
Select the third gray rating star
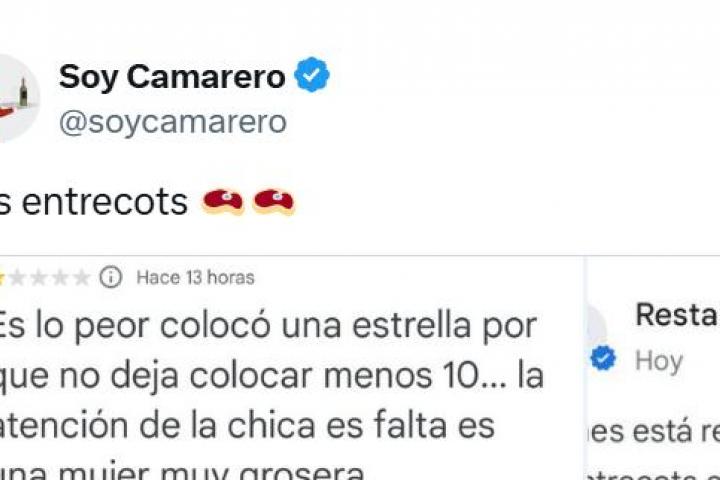click(39, 277)
